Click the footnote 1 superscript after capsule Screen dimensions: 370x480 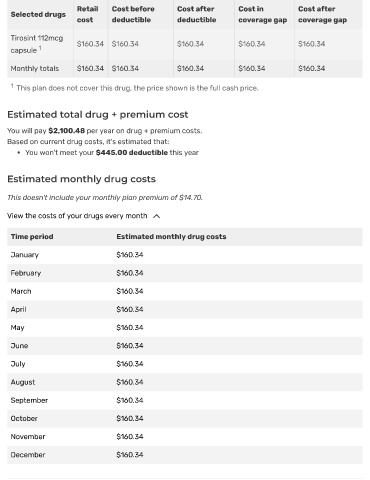point(40,48)
